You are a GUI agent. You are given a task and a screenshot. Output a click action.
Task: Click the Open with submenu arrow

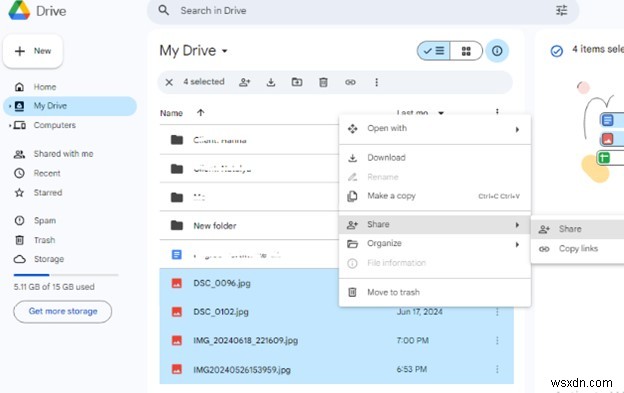pyautogui.click(x=517, y=130)
